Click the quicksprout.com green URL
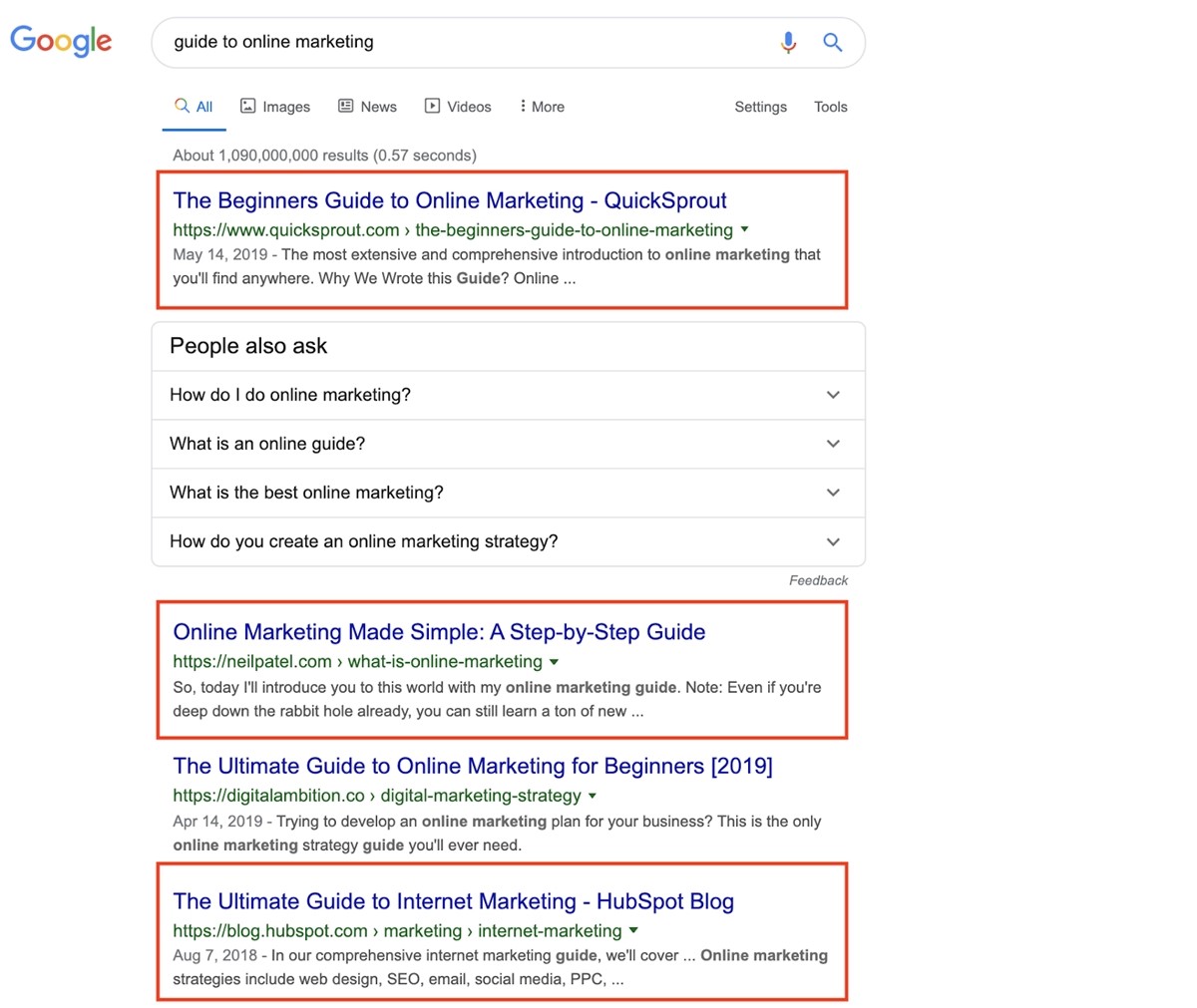The image size is (1197, 1008). [x=453, y=230]
